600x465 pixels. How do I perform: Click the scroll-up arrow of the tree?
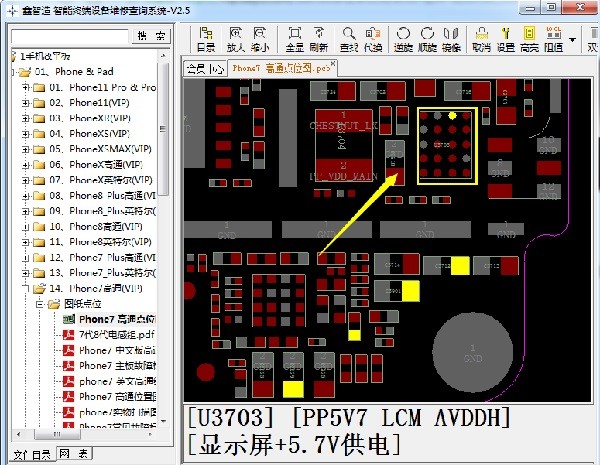tap(163, 56)
